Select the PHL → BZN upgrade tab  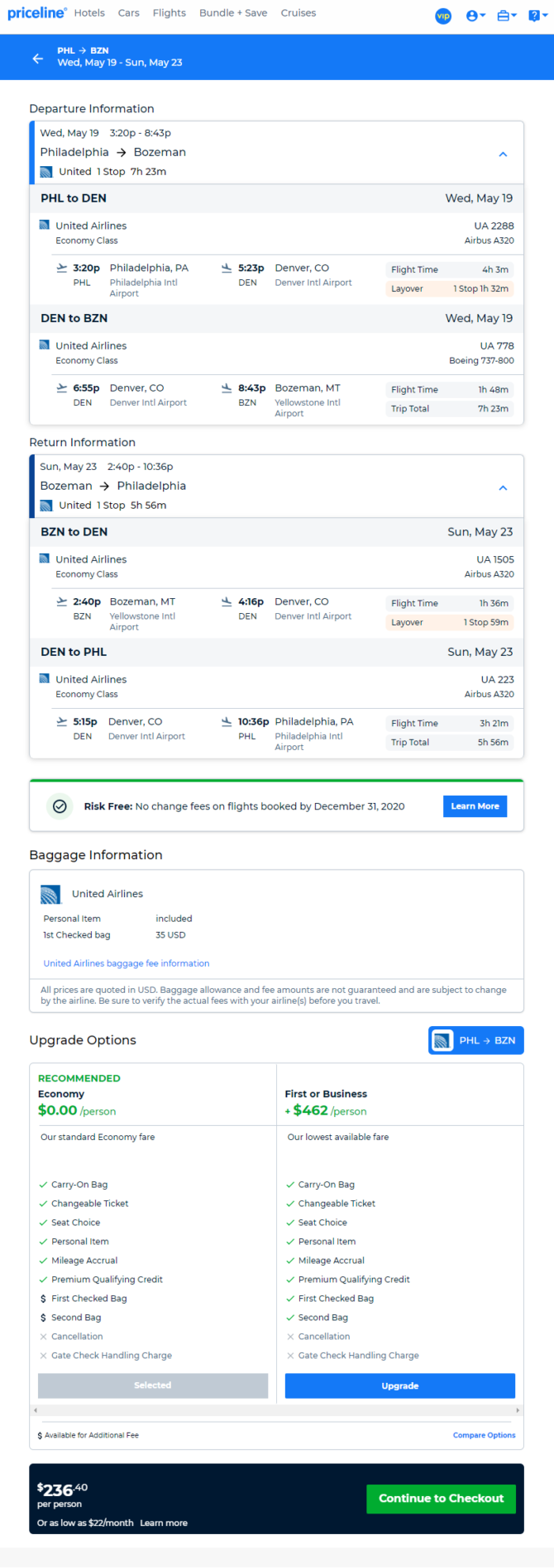pyautogui.click(x=476, y=1040)
